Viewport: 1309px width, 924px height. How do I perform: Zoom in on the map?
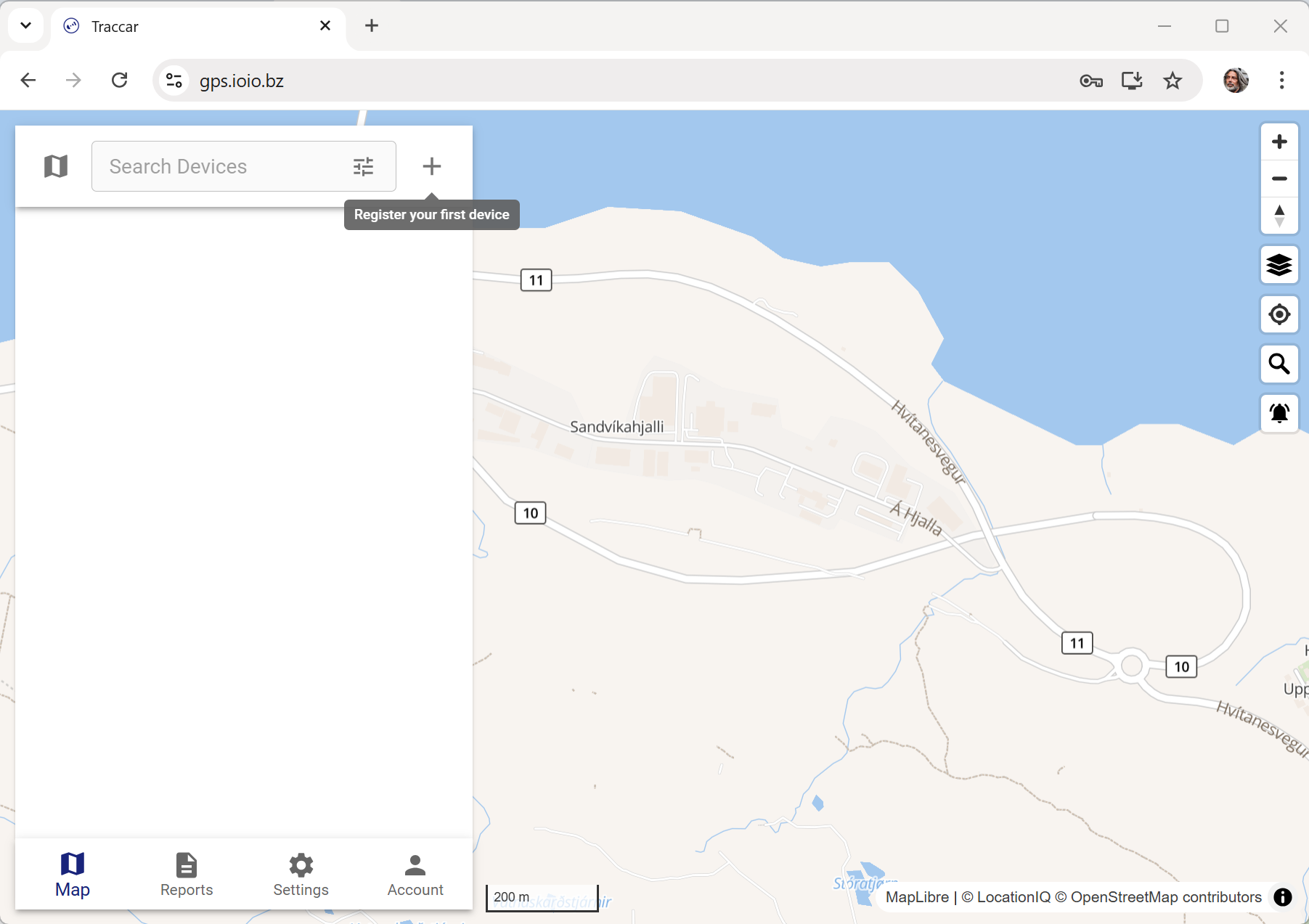[1279, 142]
